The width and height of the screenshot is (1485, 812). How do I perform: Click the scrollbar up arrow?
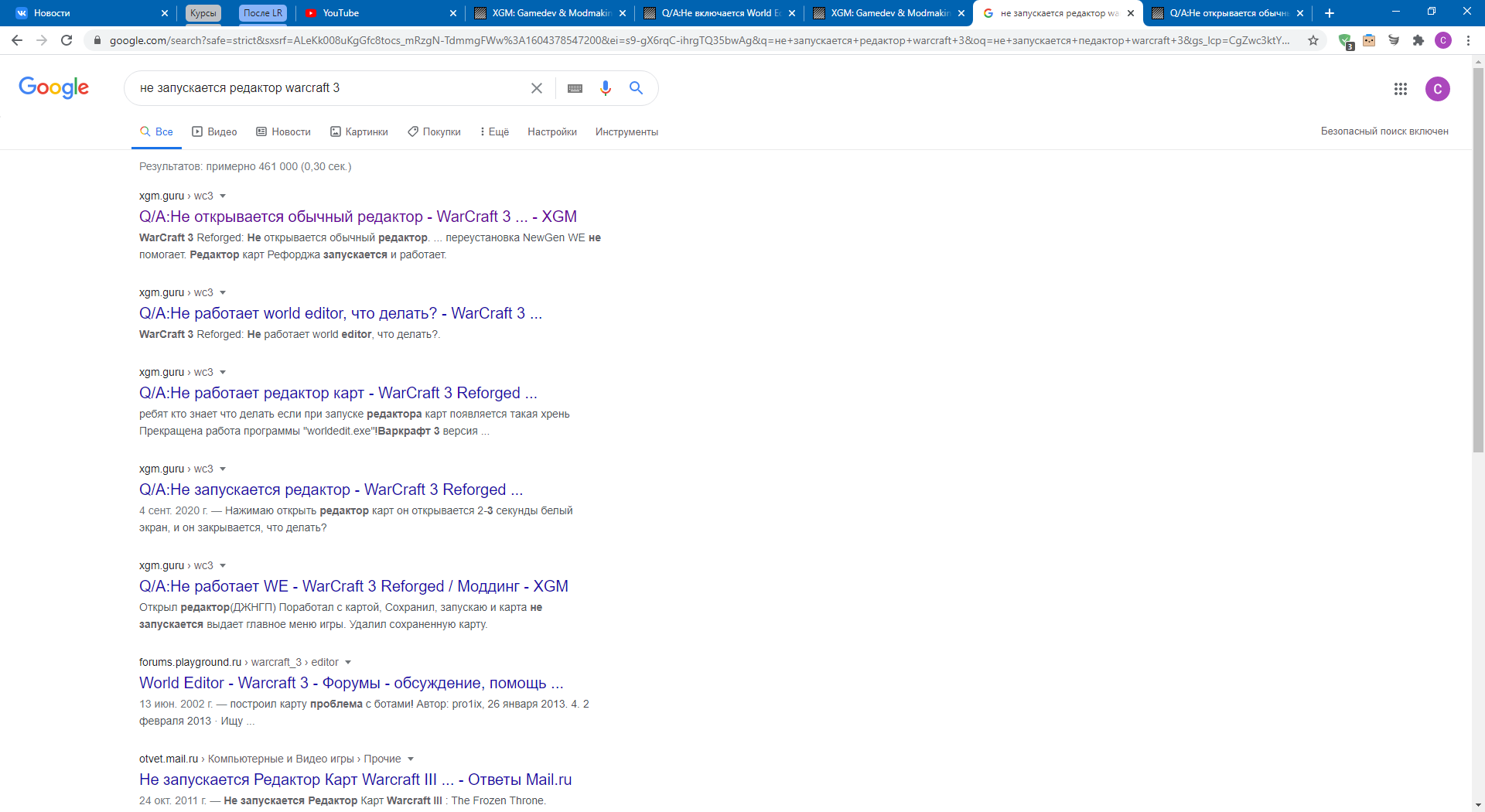point(1478,60)
